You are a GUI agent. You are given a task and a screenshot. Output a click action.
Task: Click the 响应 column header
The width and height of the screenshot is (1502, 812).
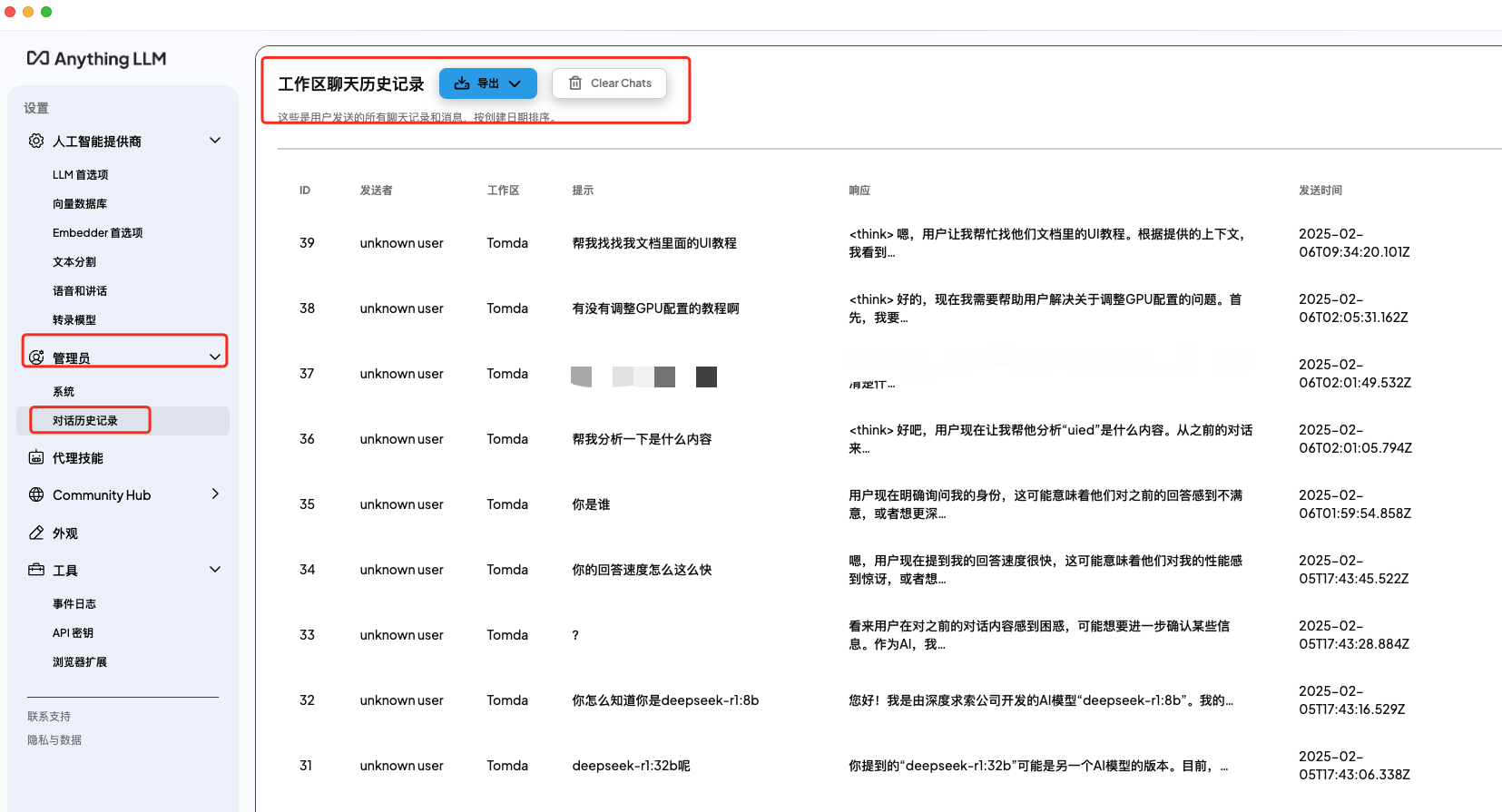[x=859, y=190]
